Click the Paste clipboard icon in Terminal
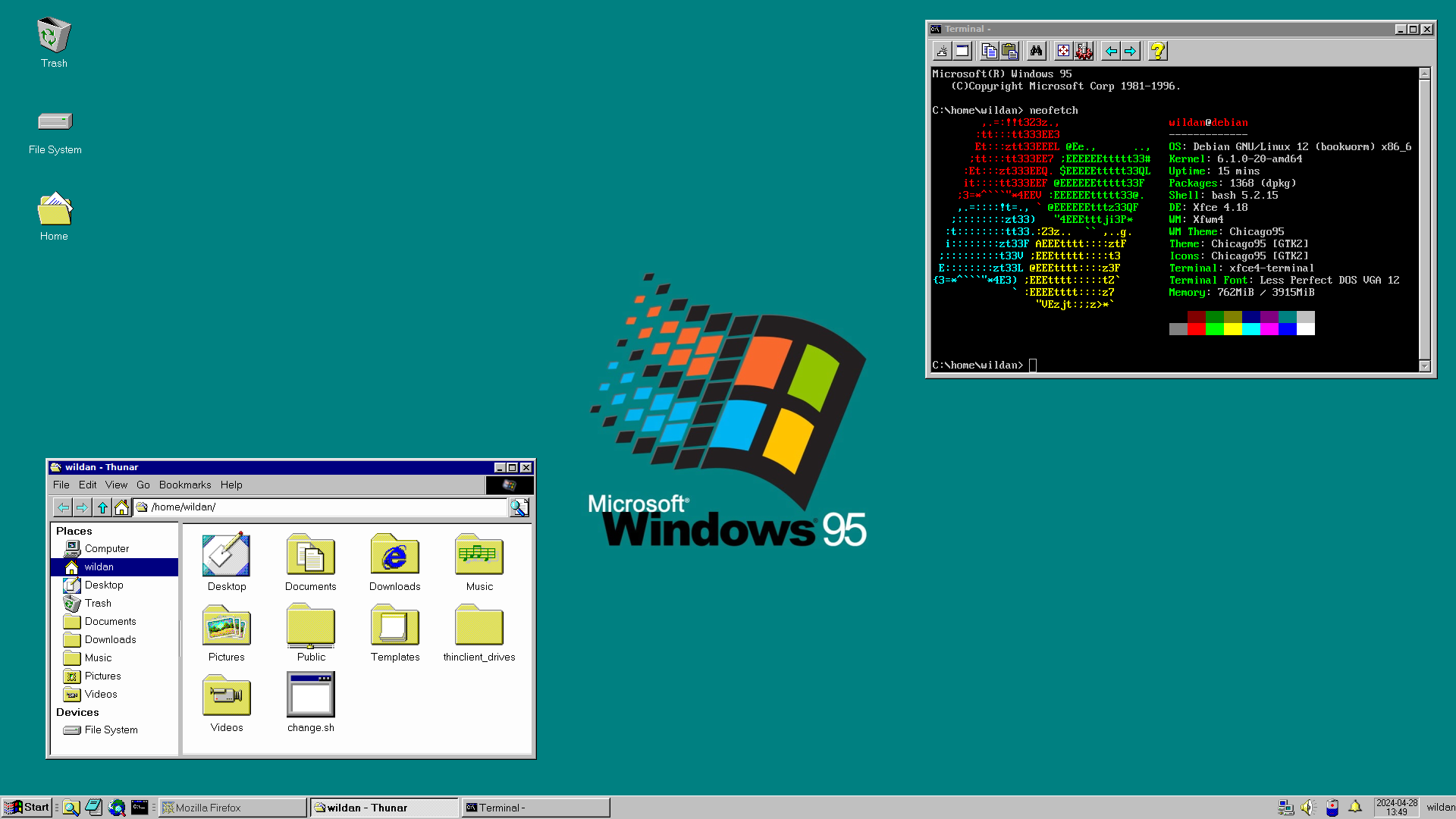 1009,51
